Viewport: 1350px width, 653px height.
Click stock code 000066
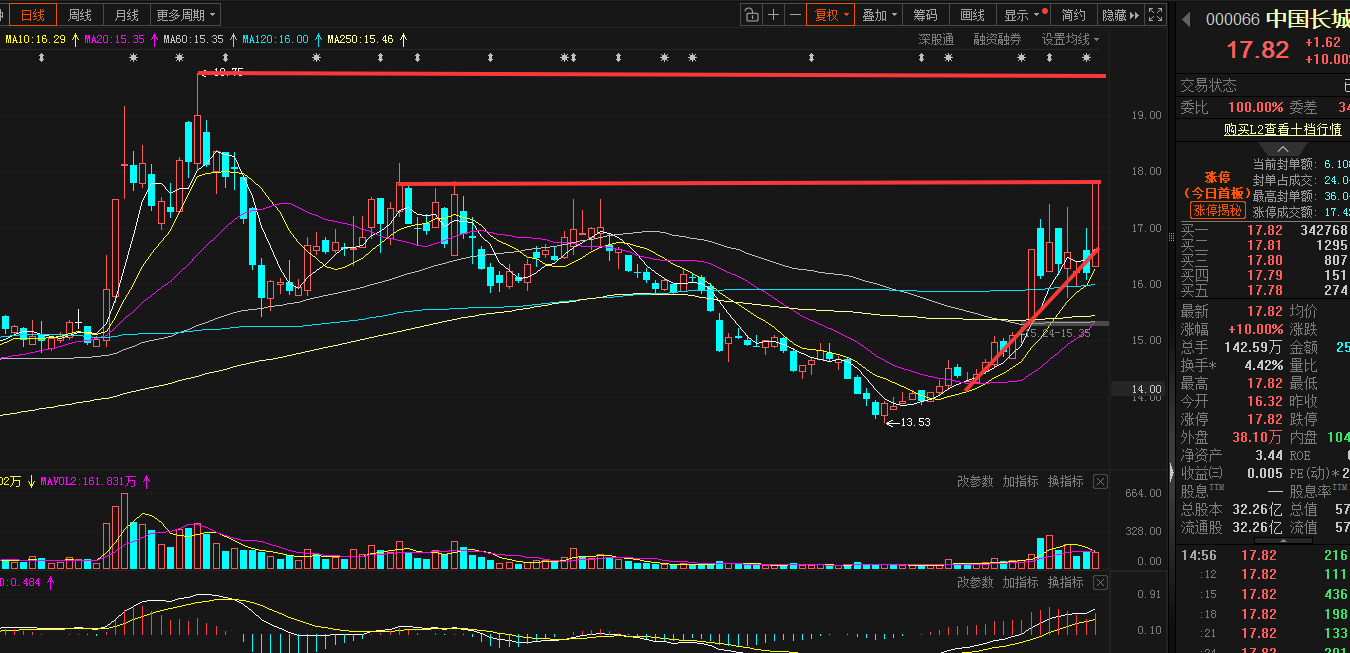1232,20
